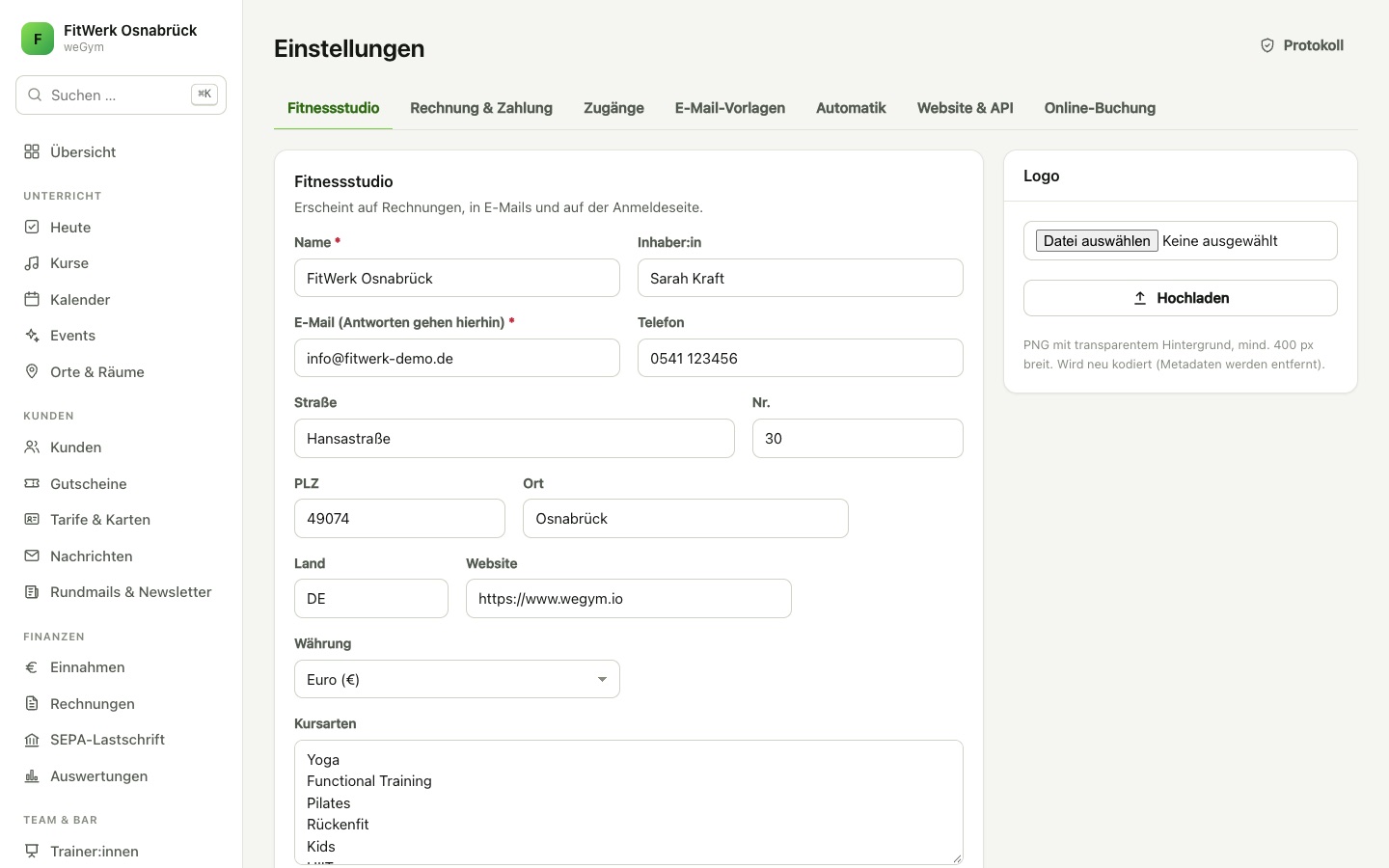This screenshot has height=868, width=1389.
Task: Click the Land country field
Action: coord(370,598)
